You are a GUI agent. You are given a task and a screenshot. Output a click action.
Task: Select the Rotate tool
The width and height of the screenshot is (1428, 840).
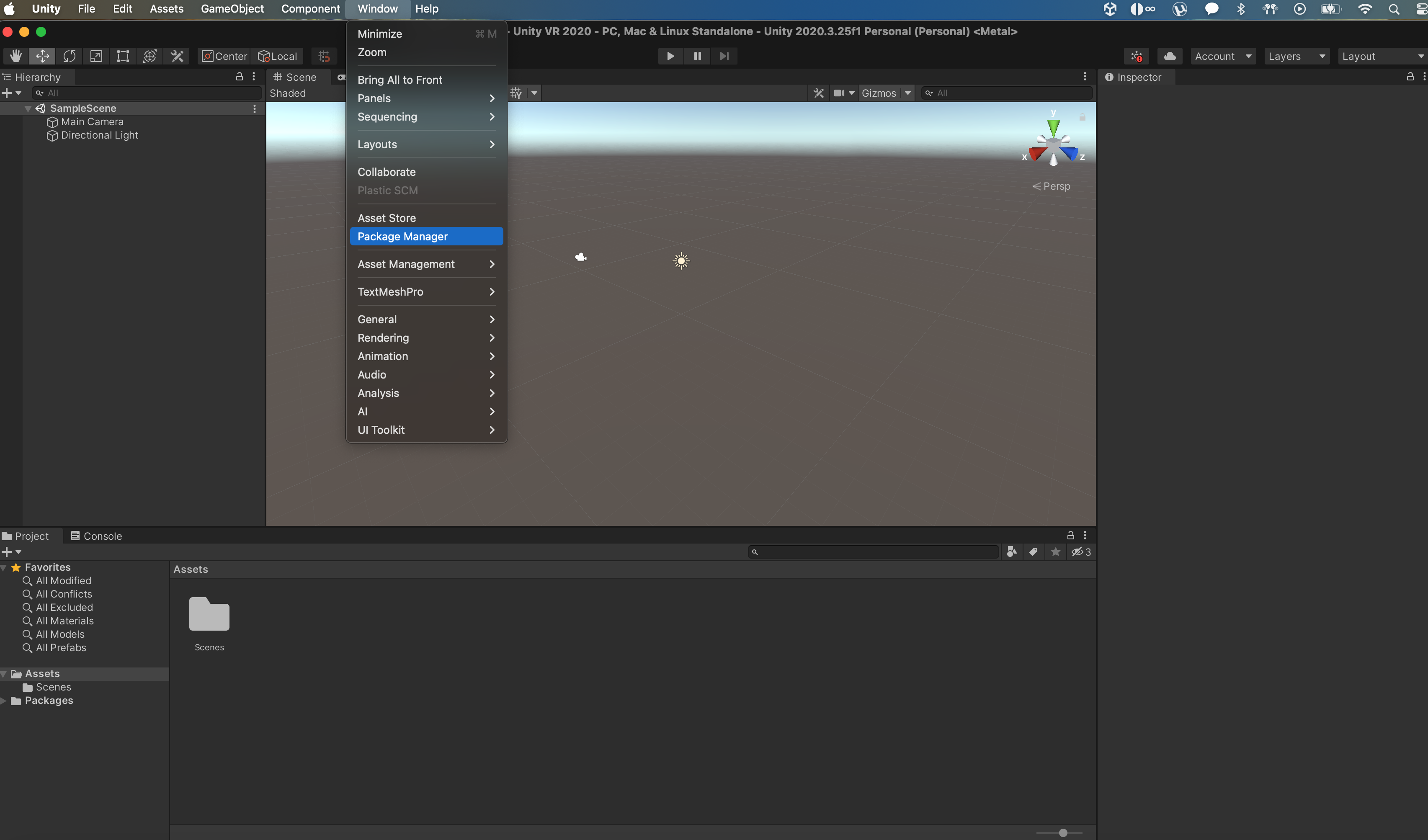[69, 56]
